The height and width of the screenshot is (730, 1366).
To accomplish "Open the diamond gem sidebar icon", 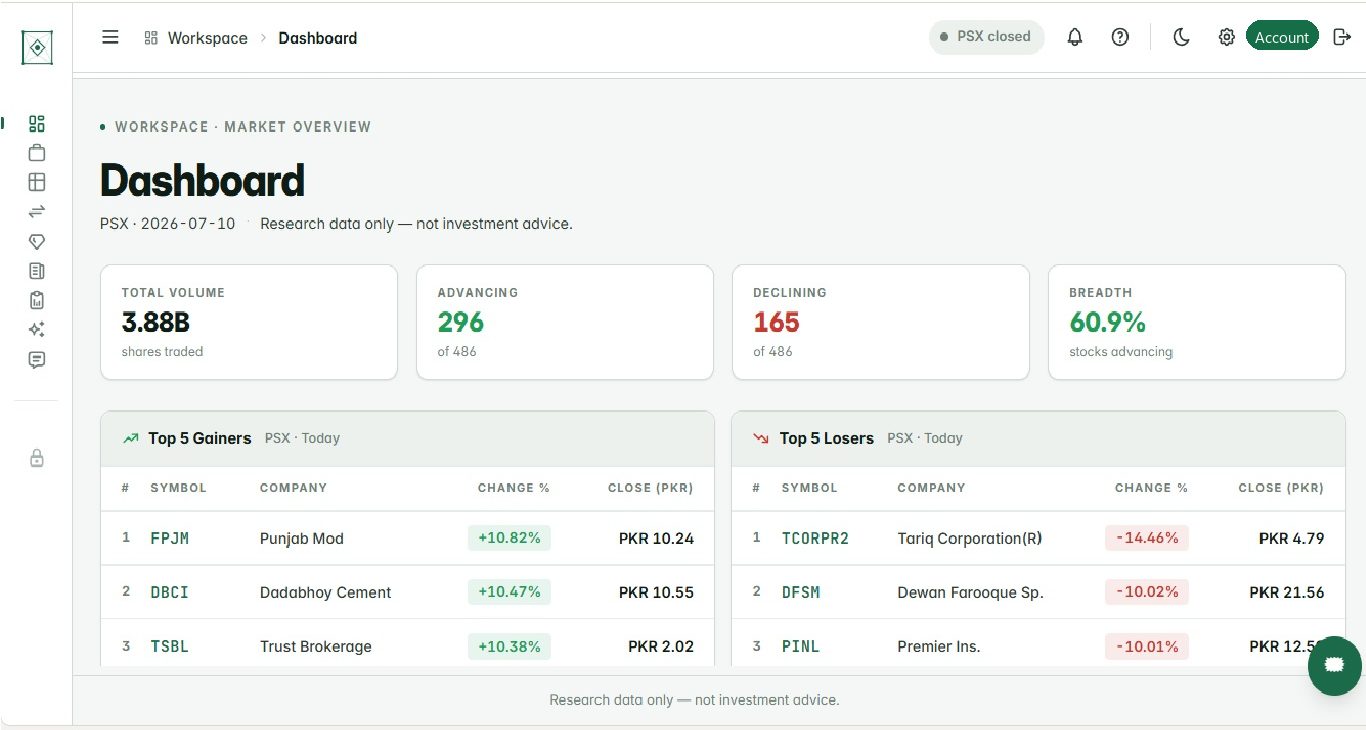I will tap(37, 241).
